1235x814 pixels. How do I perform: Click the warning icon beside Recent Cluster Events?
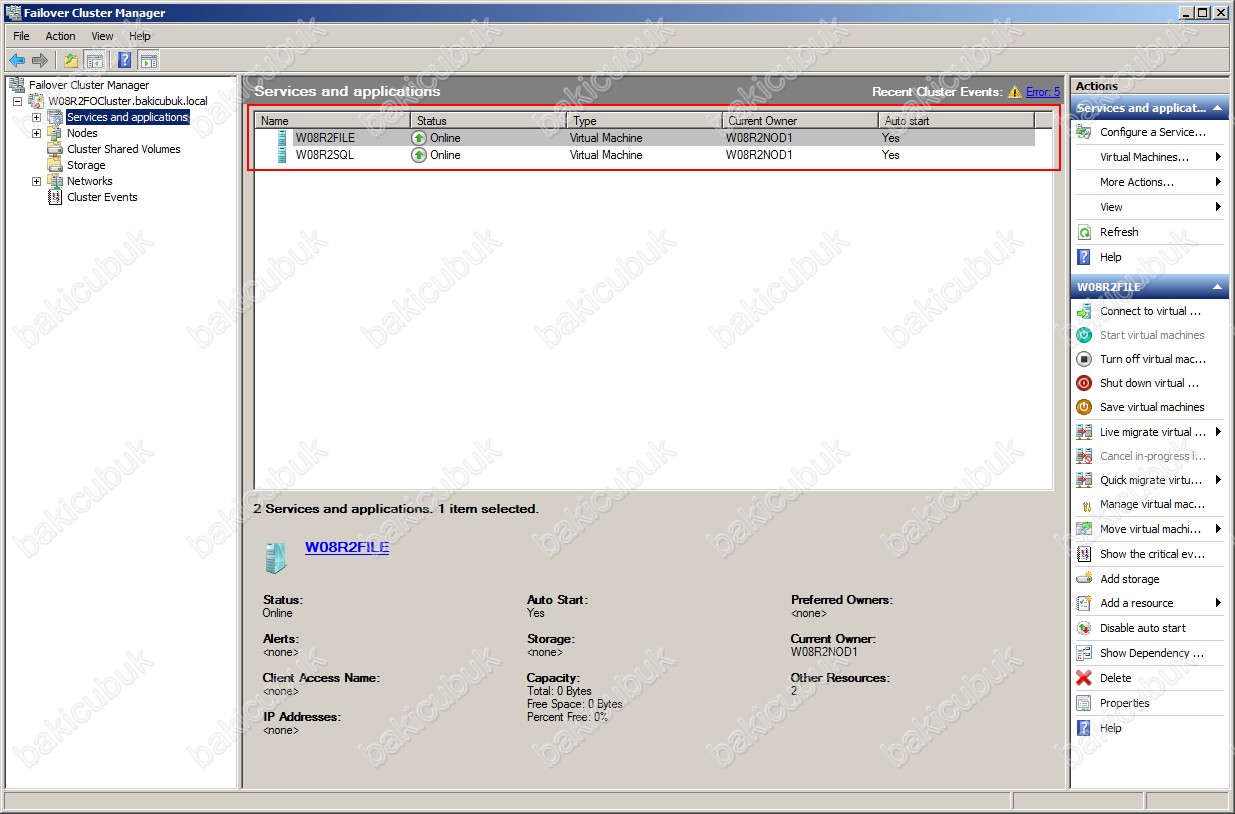pos(1015,92)
